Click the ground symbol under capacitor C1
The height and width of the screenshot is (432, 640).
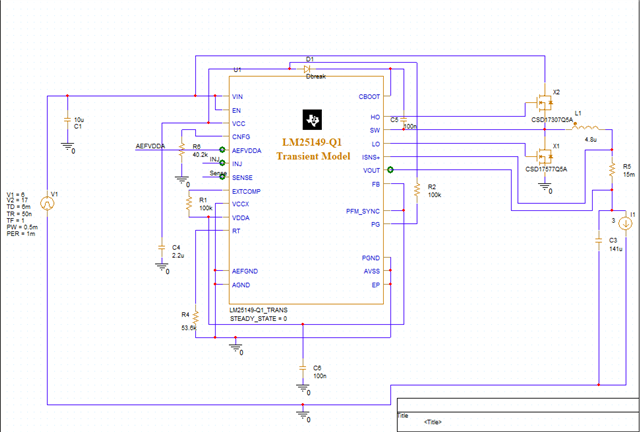pos(68,147)
